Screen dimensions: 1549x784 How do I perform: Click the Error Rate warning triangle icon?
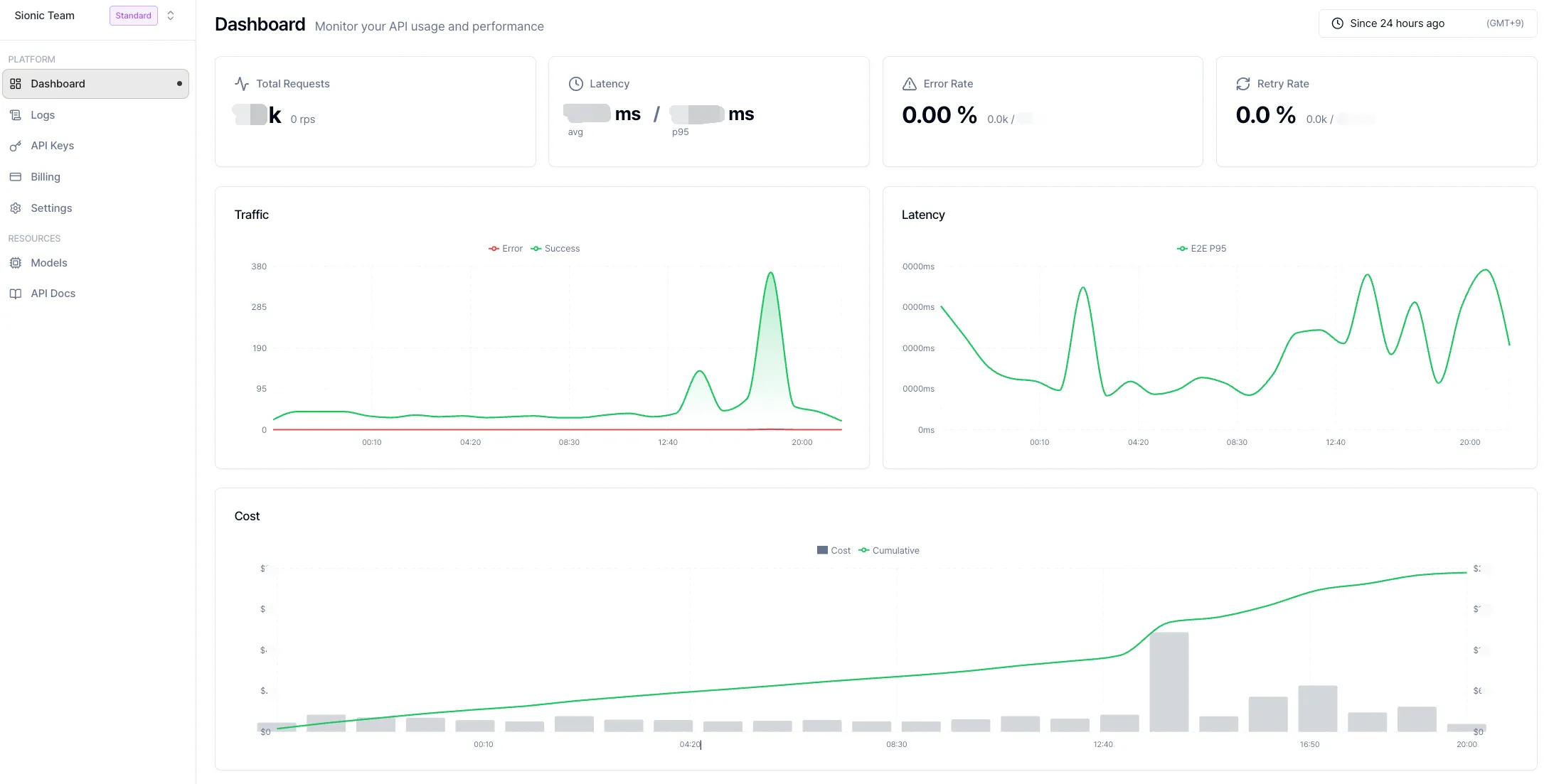tap(910, 84)
